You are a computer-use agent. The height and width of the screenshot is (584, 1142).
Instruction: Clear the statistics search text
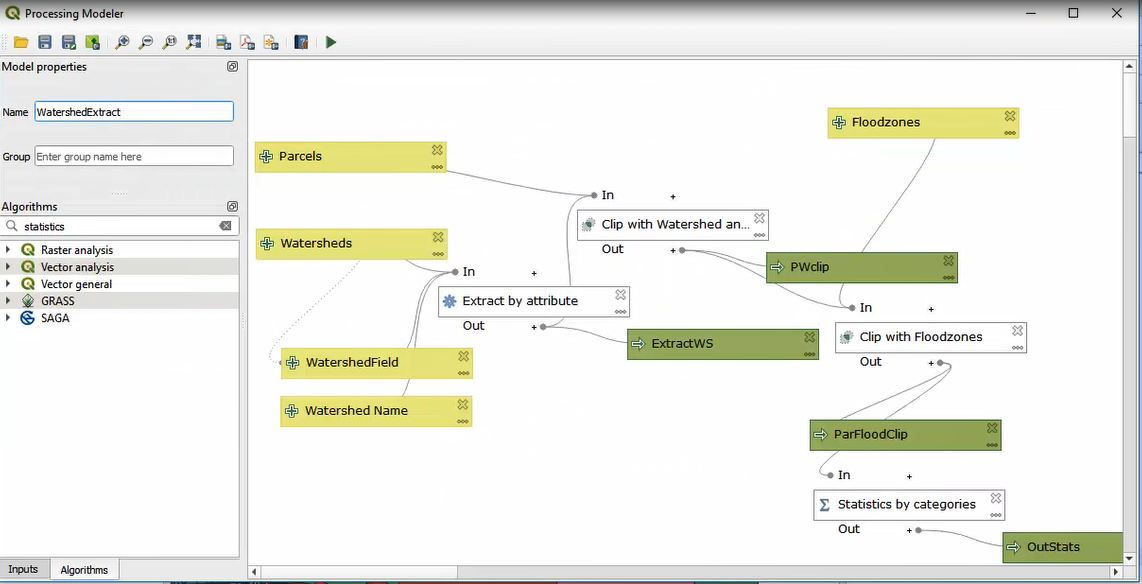click(226, 227)
